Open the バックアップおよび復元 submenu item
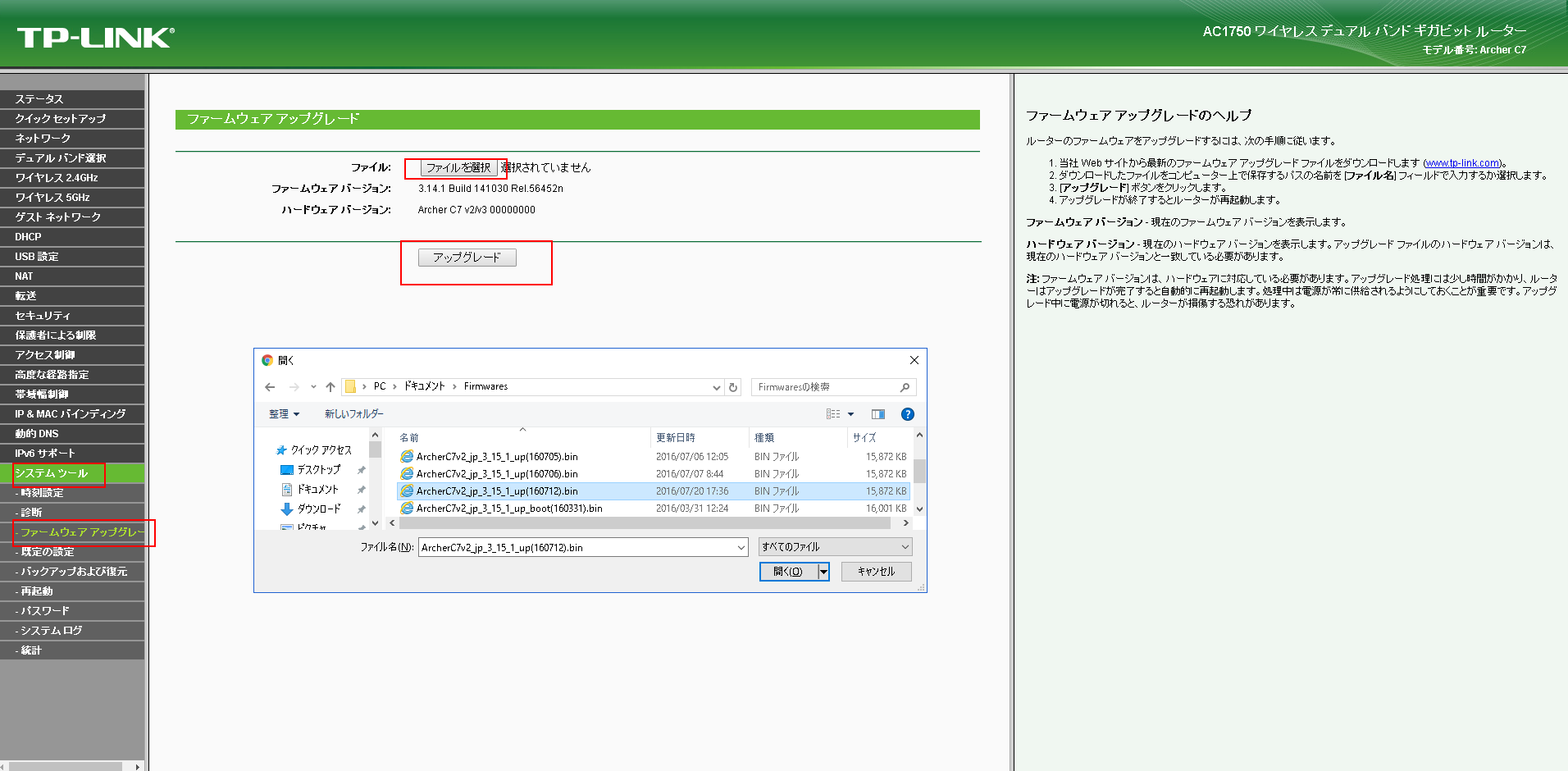The image size is (1568, 771). pyautogui.click(x=72, y=572)
